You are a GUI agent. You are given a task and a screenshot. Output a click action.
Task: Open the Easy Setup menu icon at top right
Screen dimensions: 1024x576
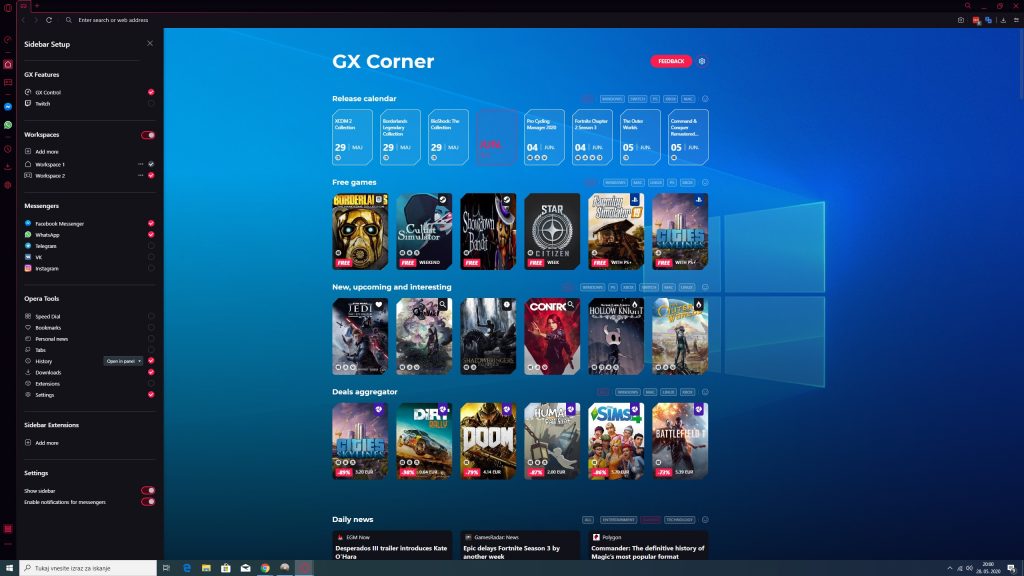[1016, 20]
